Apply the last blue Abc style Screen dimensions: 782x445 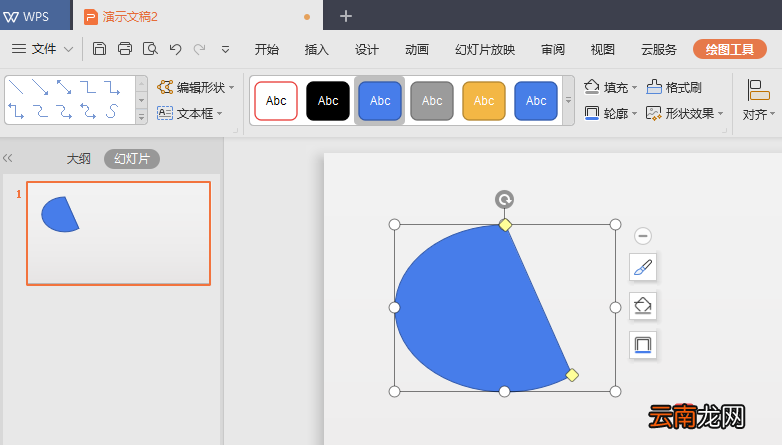(x=536, y=101)
